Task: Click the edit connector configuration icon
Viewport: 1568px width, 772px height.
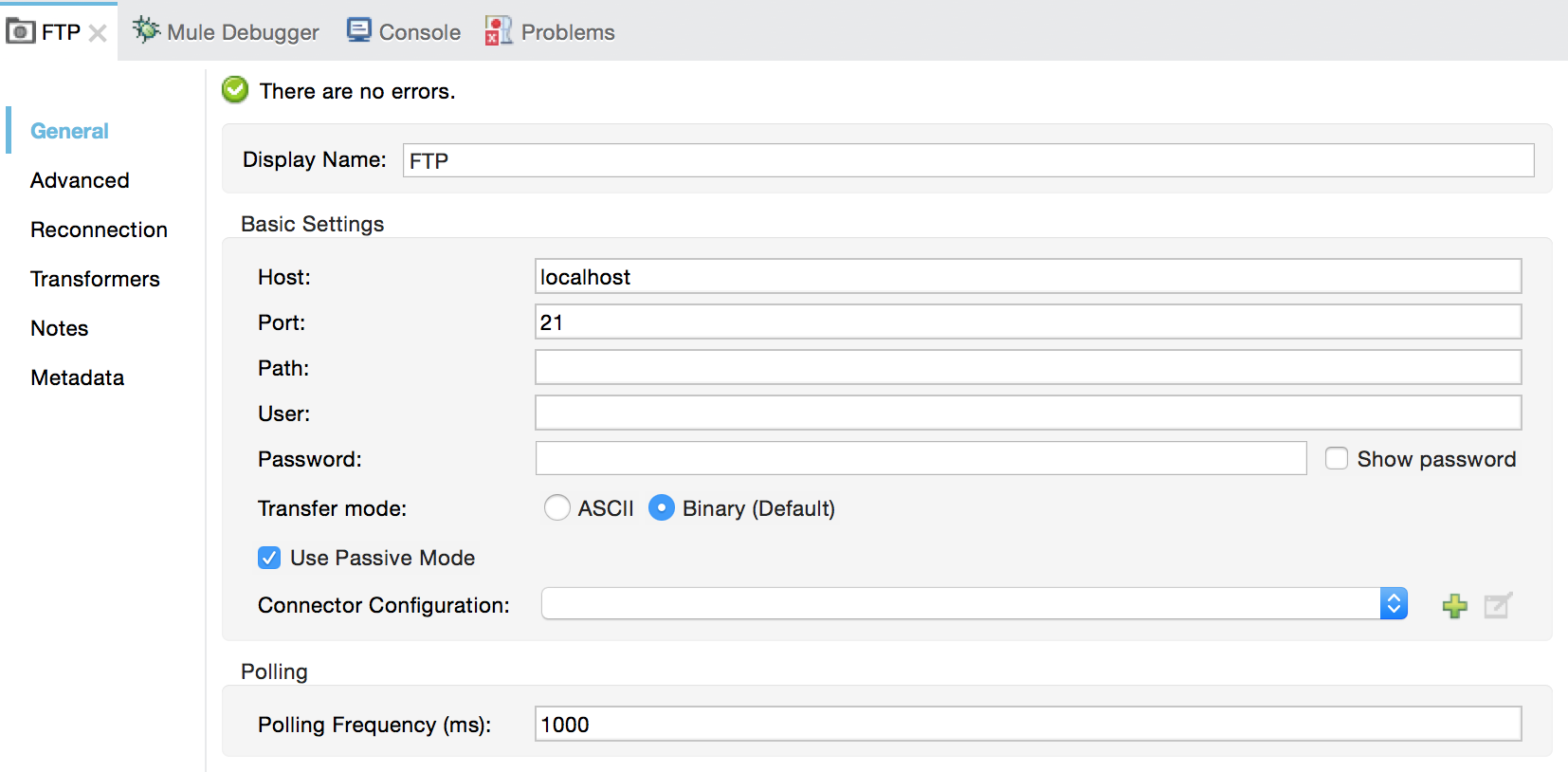Action: 1498,605
